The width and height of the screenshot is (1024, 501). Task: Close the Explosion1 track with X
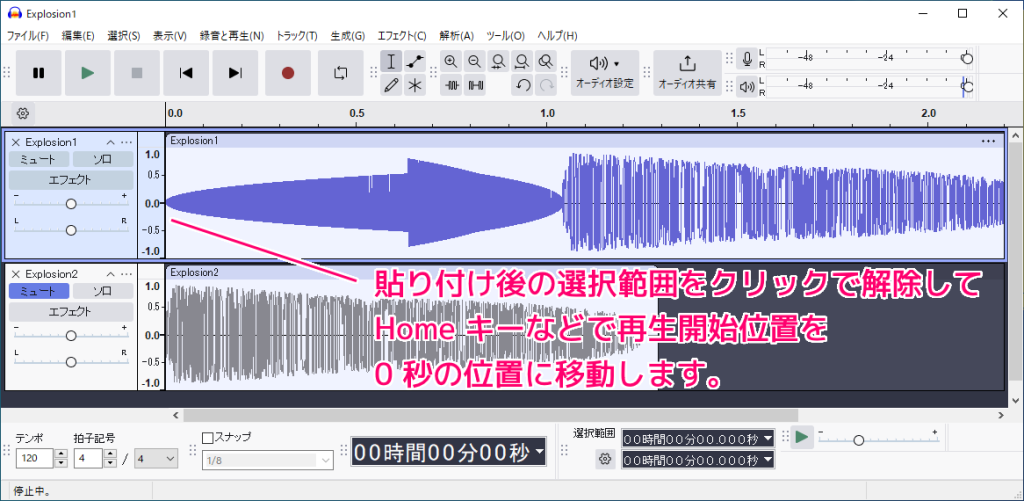(16, 142)
